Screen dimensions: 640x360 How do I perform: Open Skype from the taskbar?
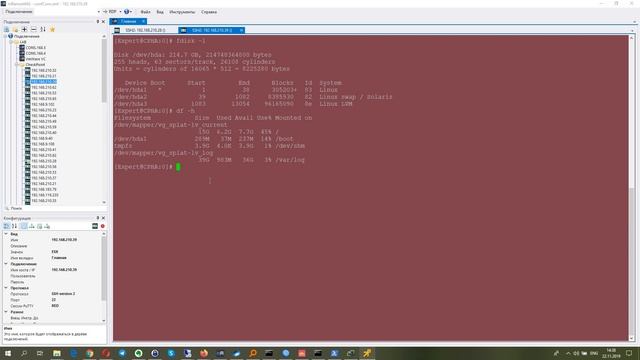click(171, 353)
